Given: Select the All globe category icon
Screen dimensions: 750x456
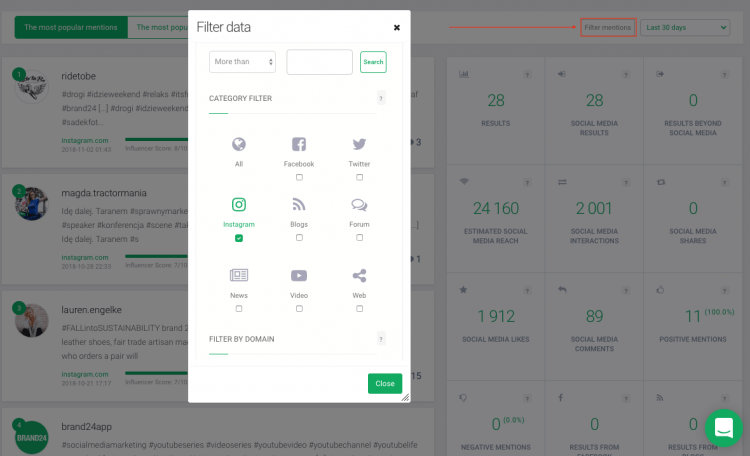Looking at the screenshot, I should click(x=238, y=145).
